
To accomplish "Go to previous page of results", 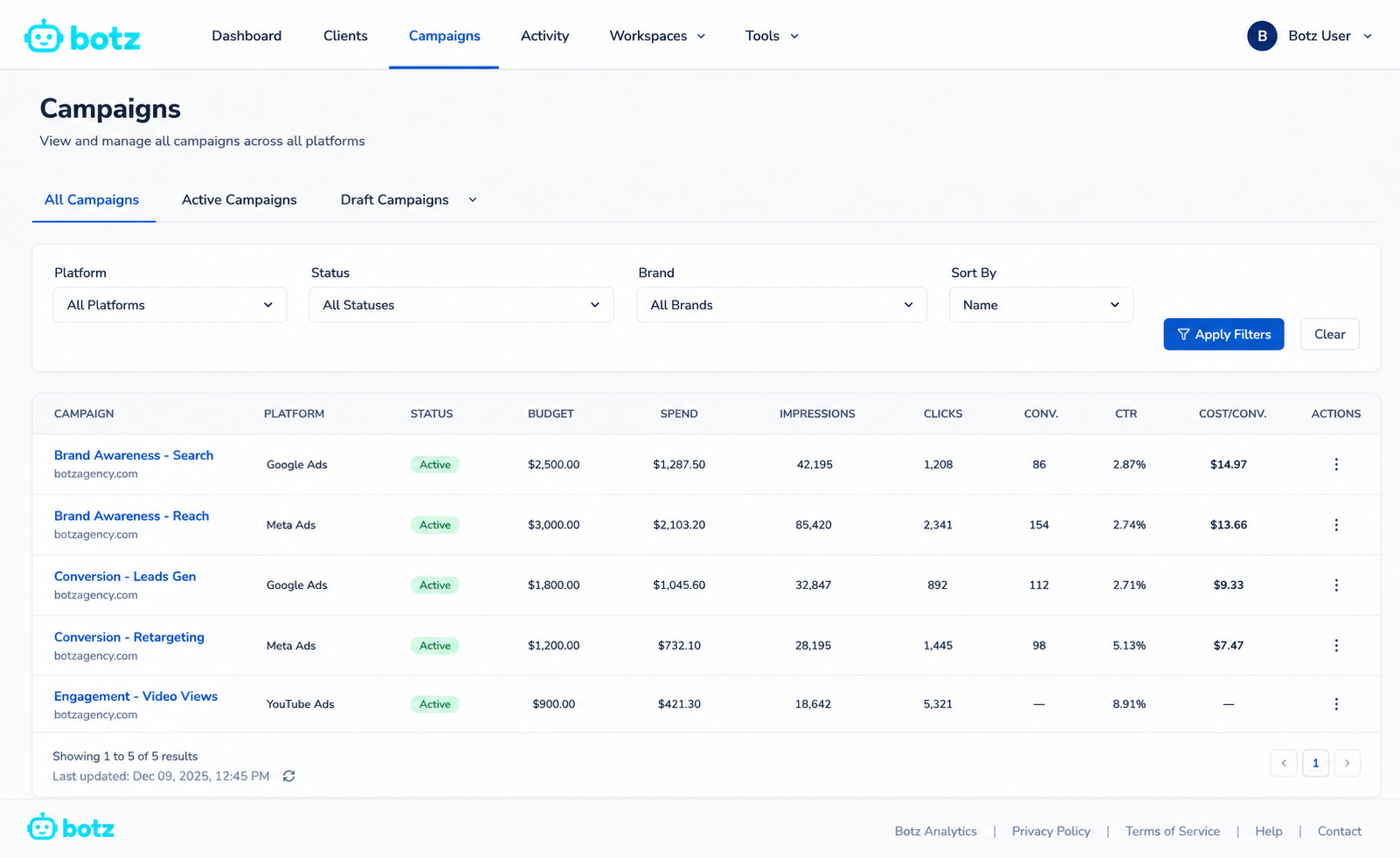I will point(1284,763).
